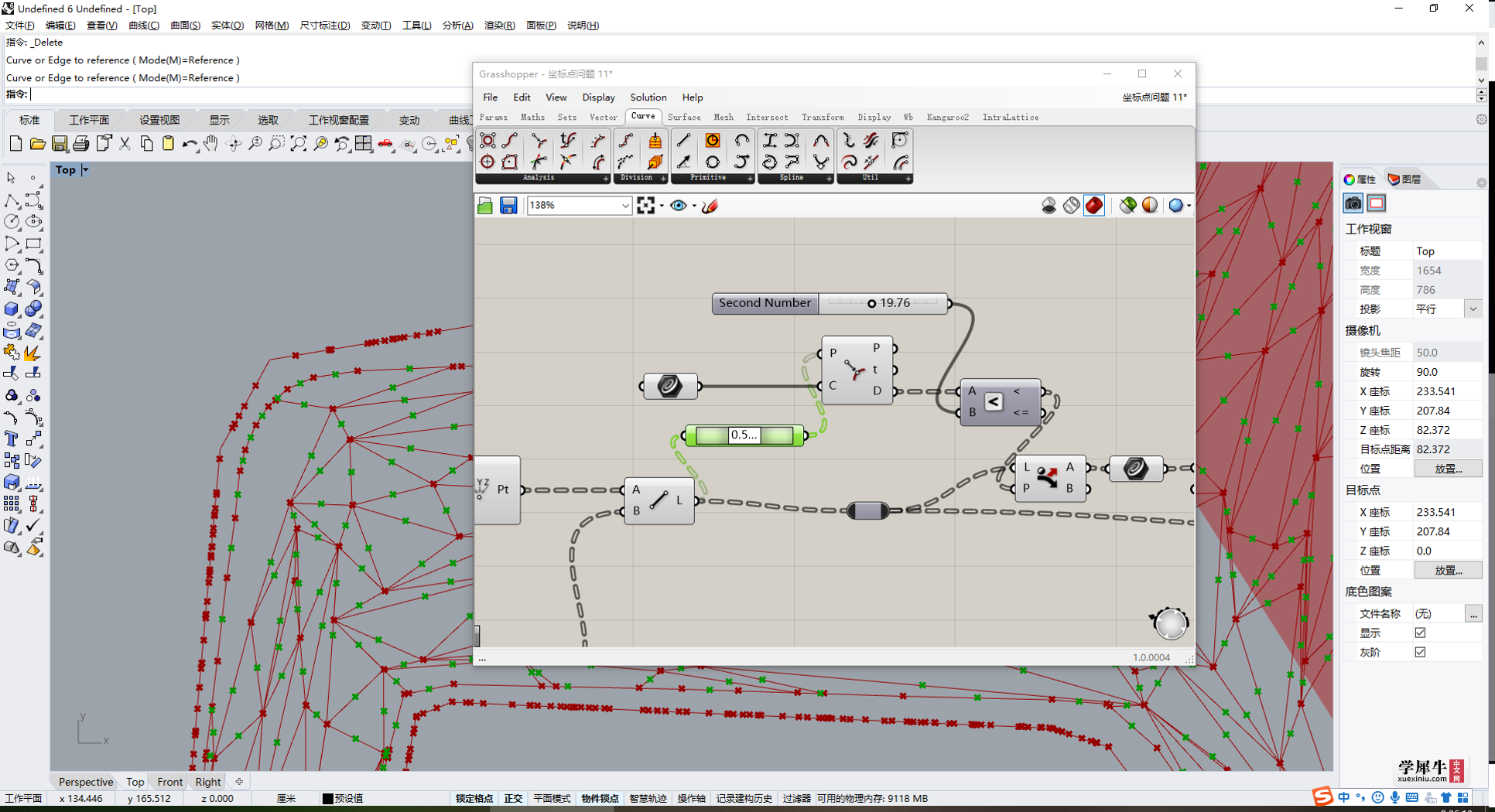
Task: Open the preview eye dropdown arrow
Action: click(x=694, y=206)
